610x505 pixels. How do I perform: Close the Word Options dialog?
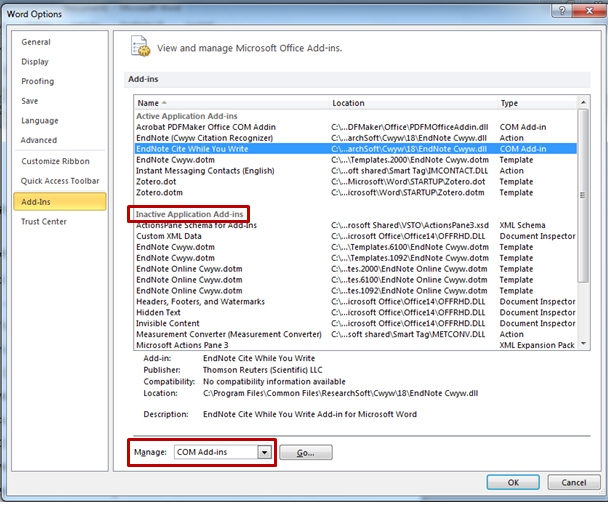pyautogui.click(x=589, y=11)
